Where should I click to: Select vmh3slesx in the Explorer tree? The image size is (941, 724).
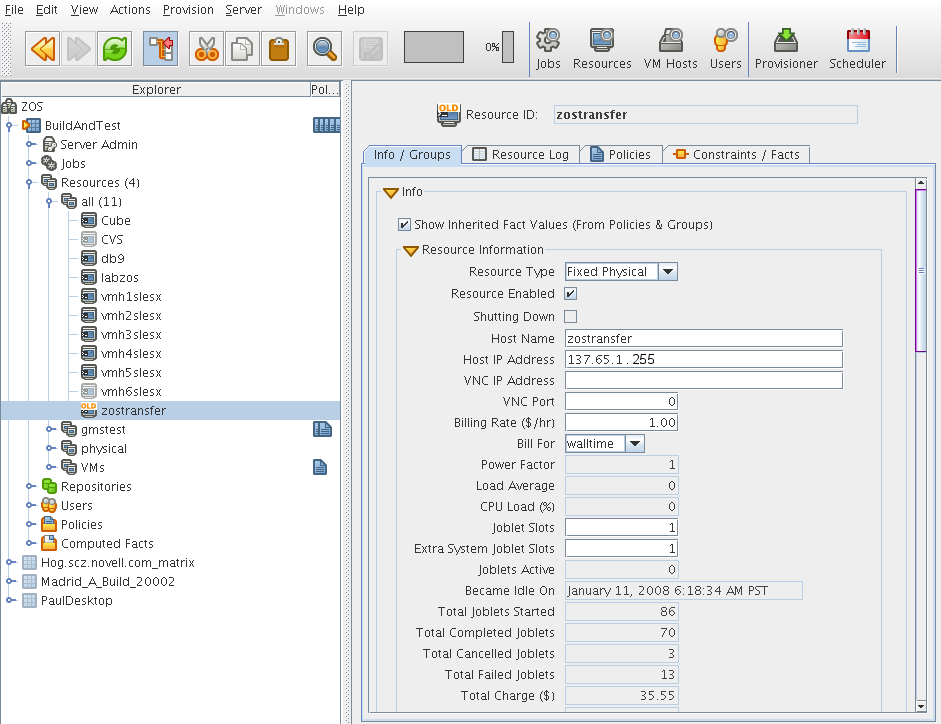tap(130, 335)
